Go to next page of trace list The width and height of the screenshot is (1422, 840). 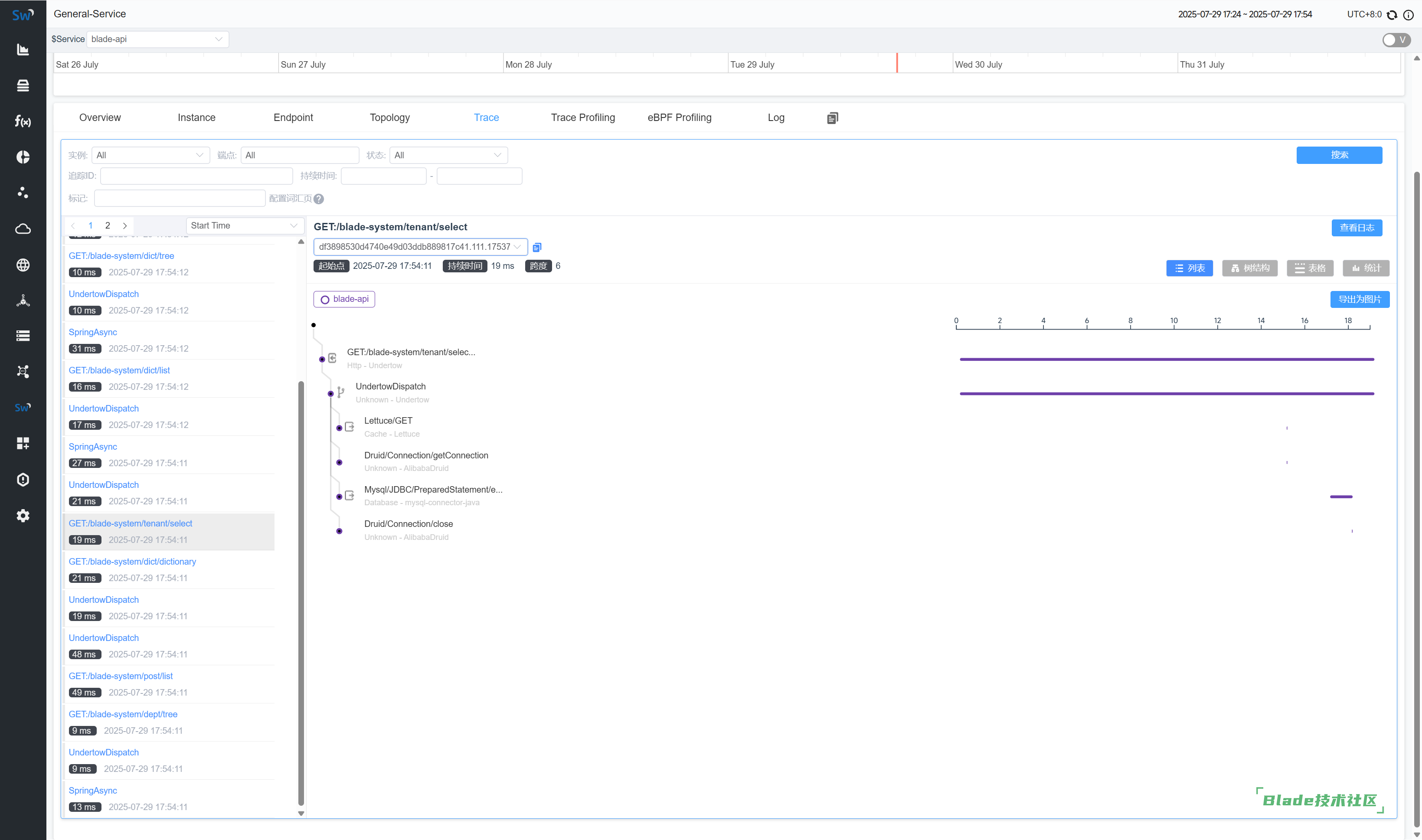coord(125,225)
